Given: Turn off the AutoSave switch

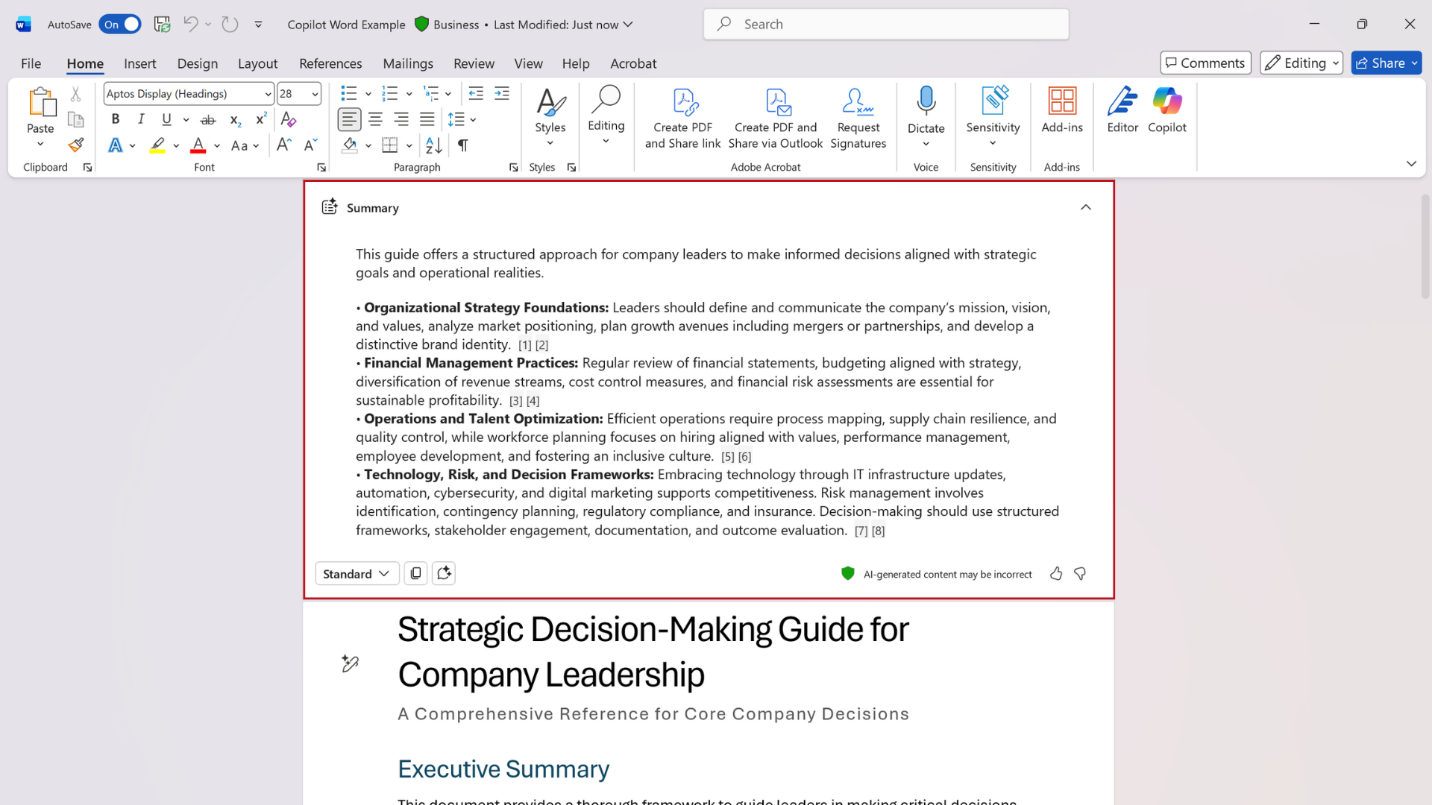Looking at the screenshot, I should pyautogui.click(x=120, y=24).
